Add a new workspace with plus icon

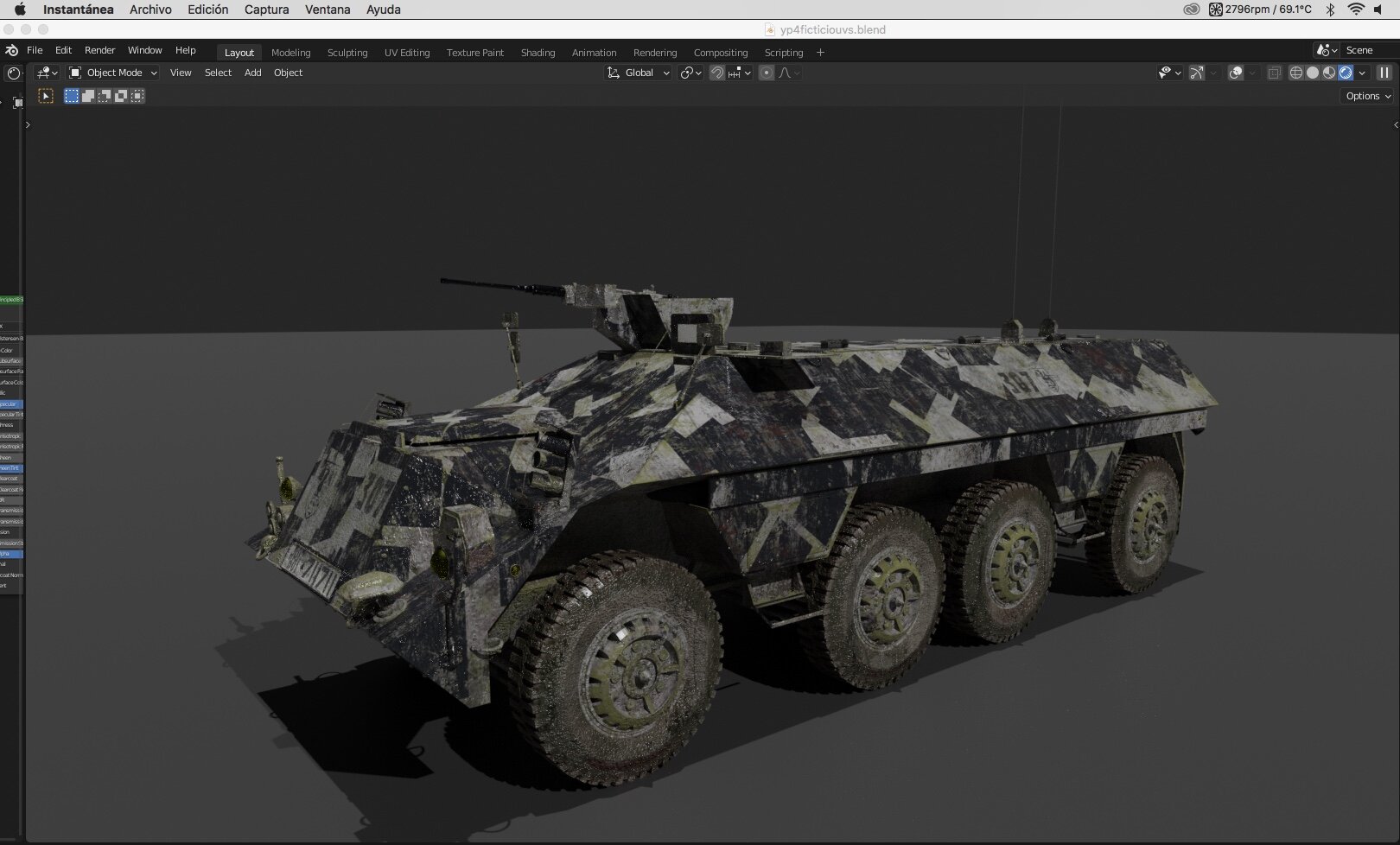[820, 53]
